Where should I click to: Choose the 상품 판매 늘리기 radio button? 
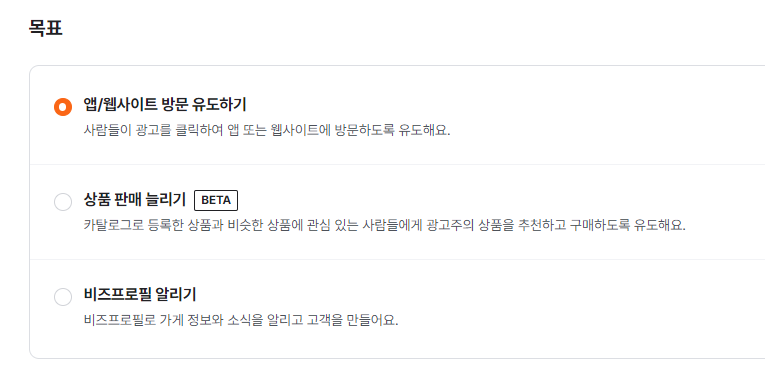point(63,202)
